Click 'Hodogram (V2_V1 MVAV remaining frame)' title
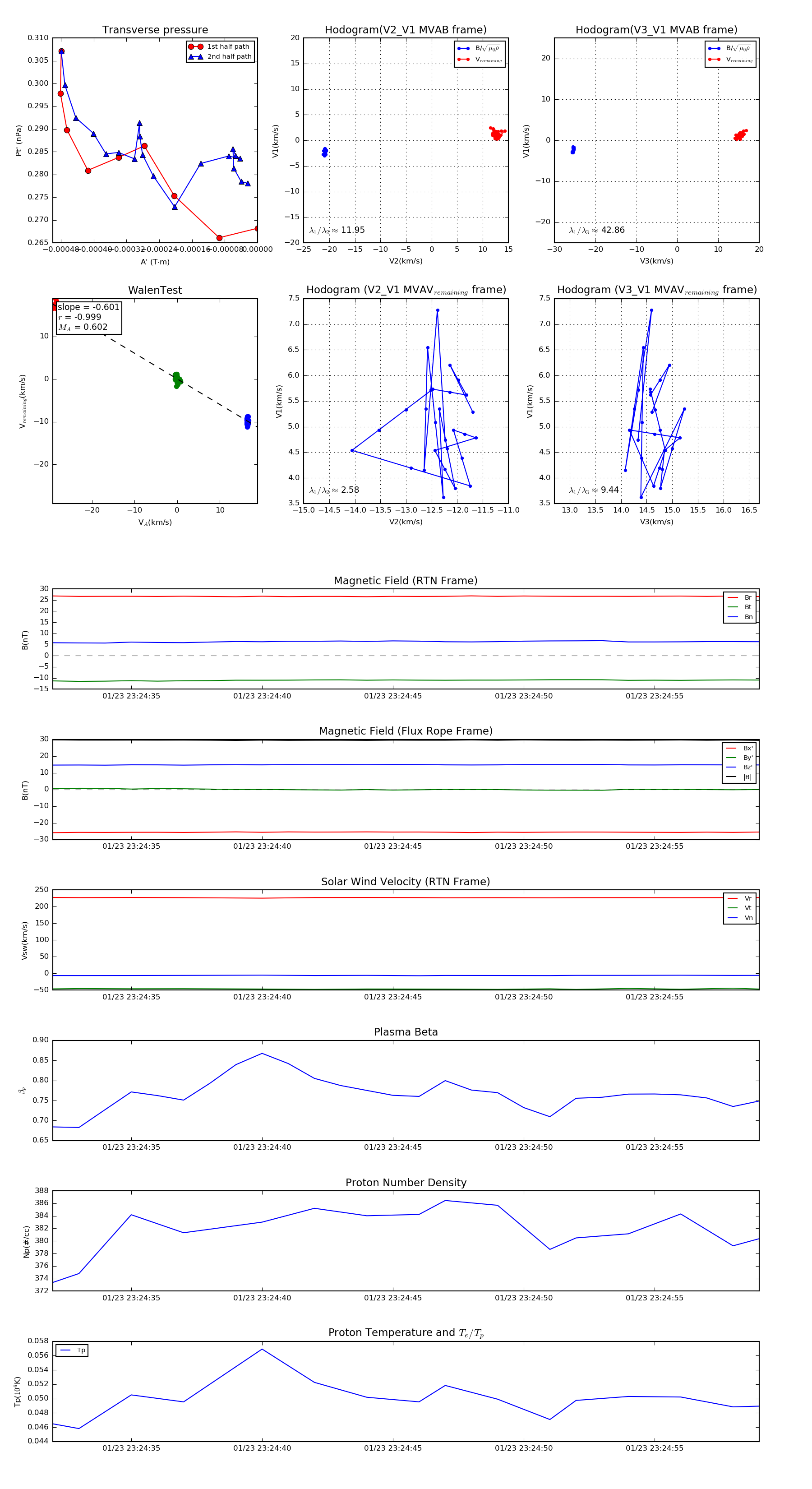The height and width of the screenshot is (1489, 812). pyautogui.click(x=406, y=290)
